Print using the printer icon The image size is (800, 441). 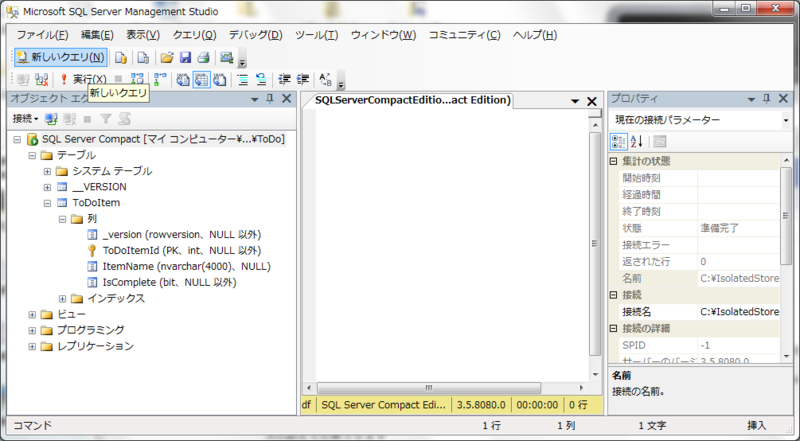click(x=203, y=58)
